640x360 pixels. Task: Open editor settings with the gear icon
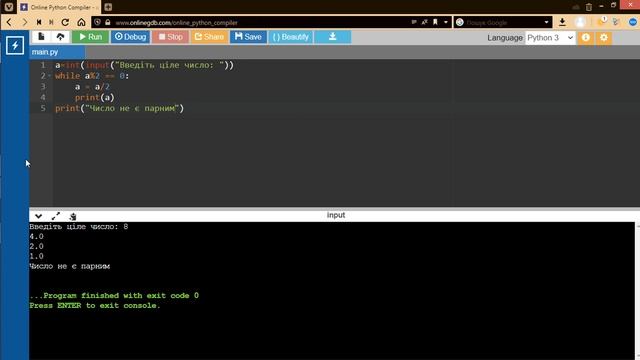pos(604,38)
